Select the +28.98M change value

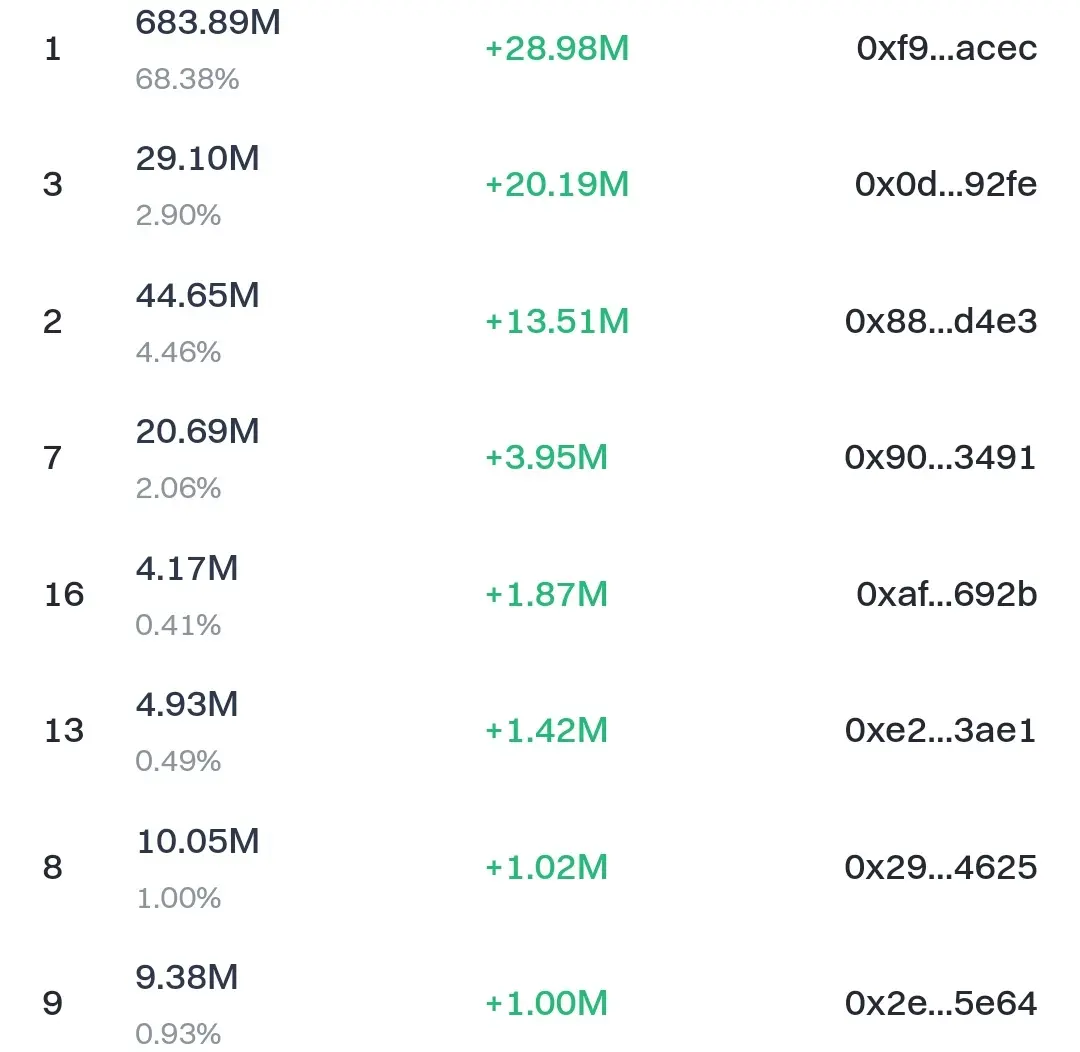(557, 48)
